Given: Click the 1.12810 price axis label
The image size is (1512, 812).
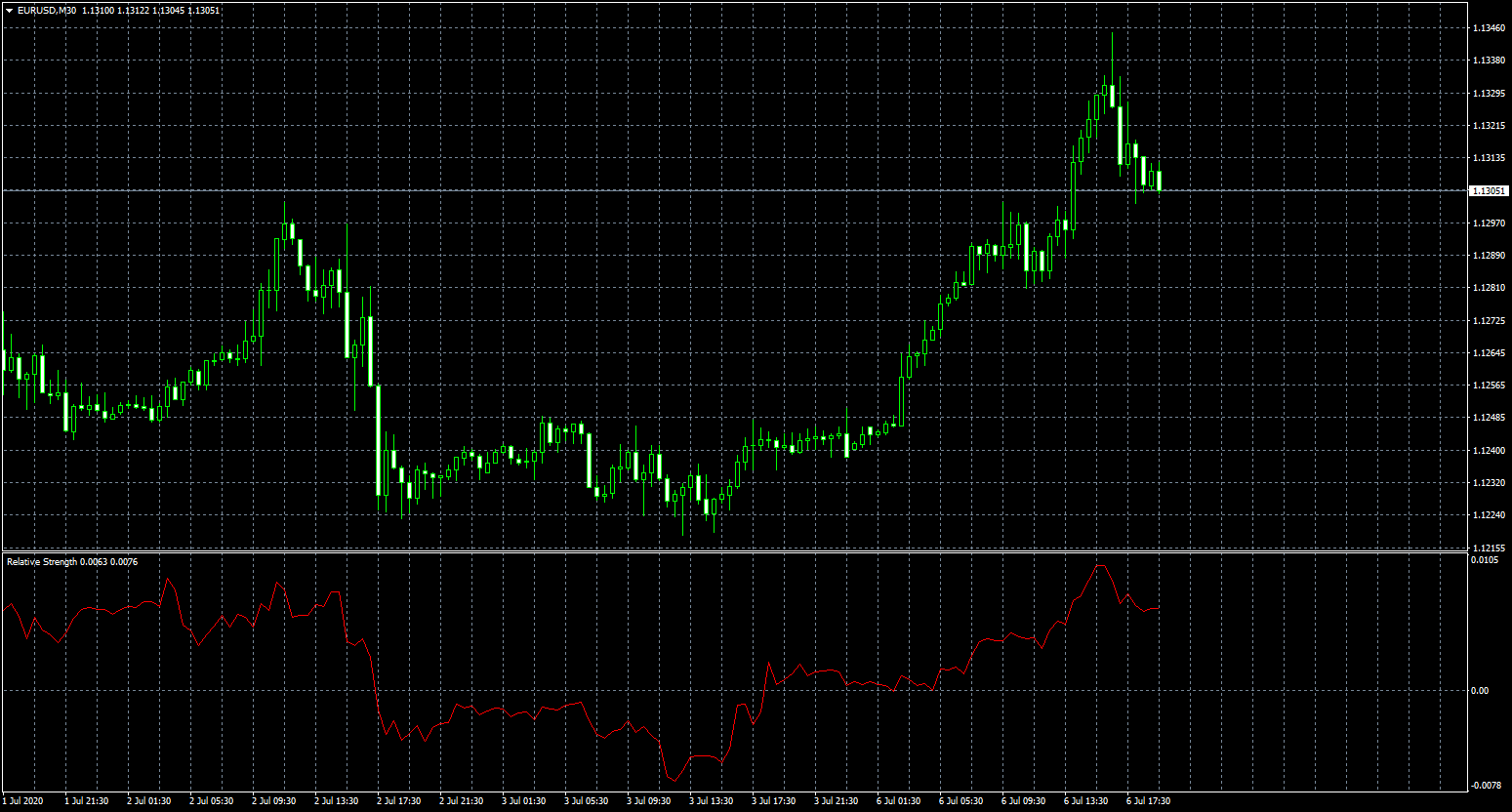Looking at the screenshot, I should (x=1490, y=288).
